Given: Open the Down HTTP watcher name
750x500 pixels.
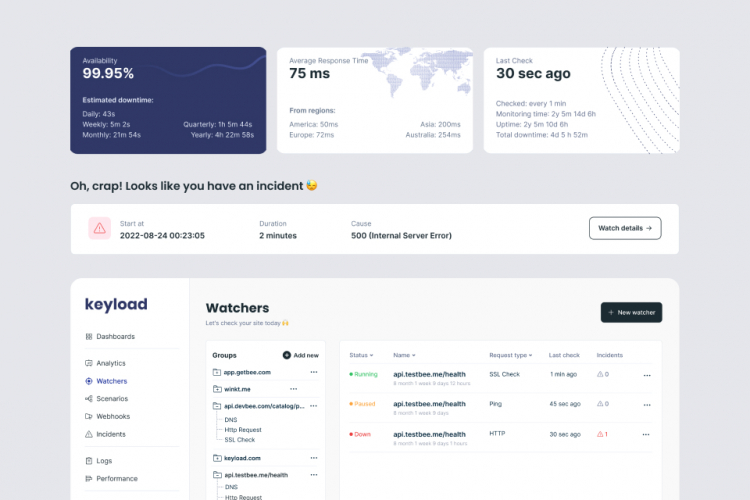Looking at the screenshot, I should (x=429, y=434).
